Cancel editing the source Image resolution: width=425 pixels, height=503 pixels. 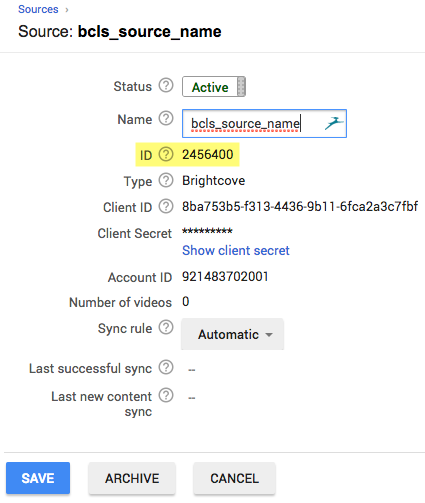coord(234,478)
